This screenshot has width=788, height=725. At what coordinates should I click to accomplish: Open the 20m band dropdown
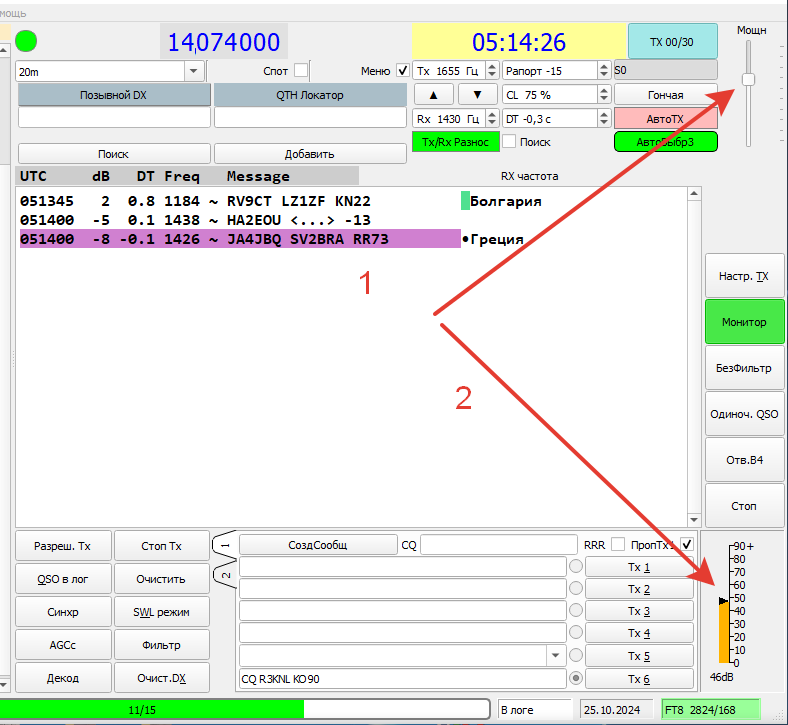194,71
